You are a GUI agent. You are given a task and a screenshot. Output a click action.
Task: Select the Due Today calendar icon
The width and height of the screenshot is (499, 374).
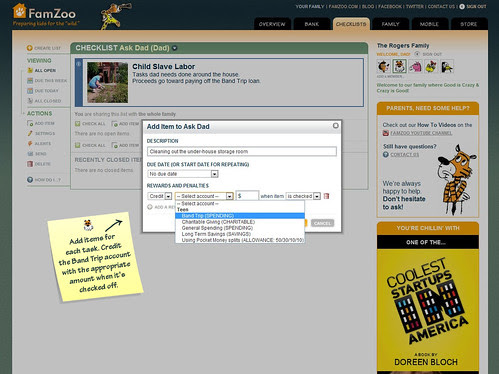tap(30, 91)
